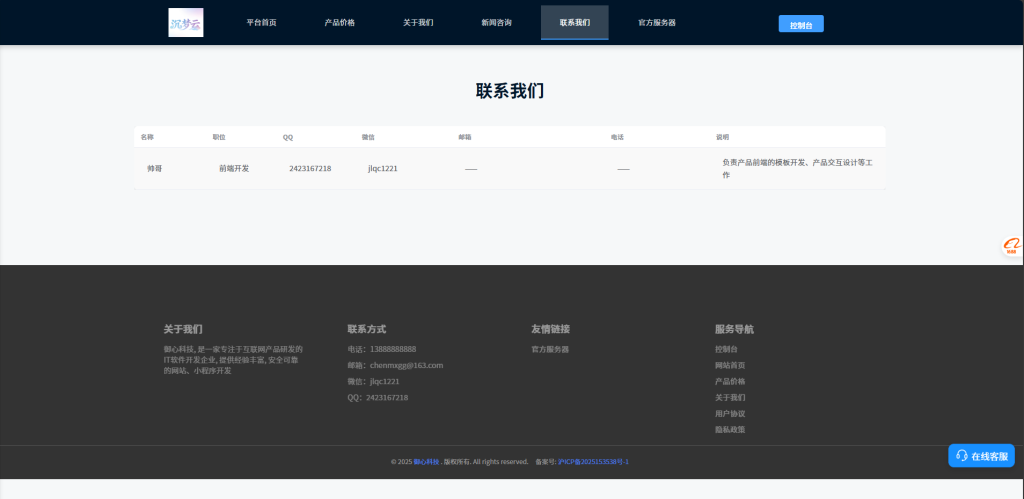
Task: Open the 隐私政策 footer link
Action: 730,430
